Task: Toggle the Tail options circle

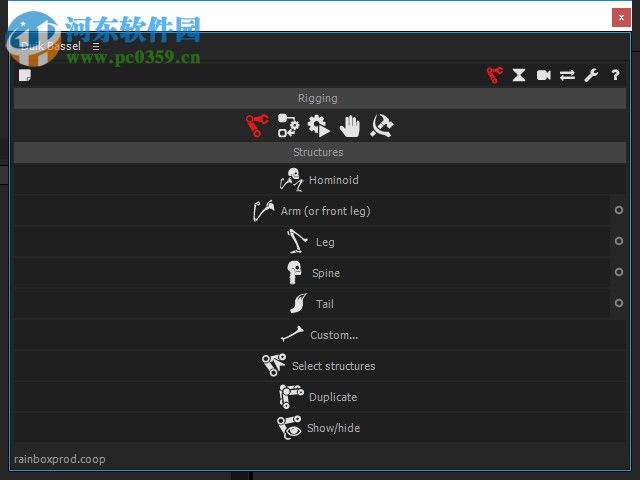Action: pyautogui.click(x=619, y=303)
